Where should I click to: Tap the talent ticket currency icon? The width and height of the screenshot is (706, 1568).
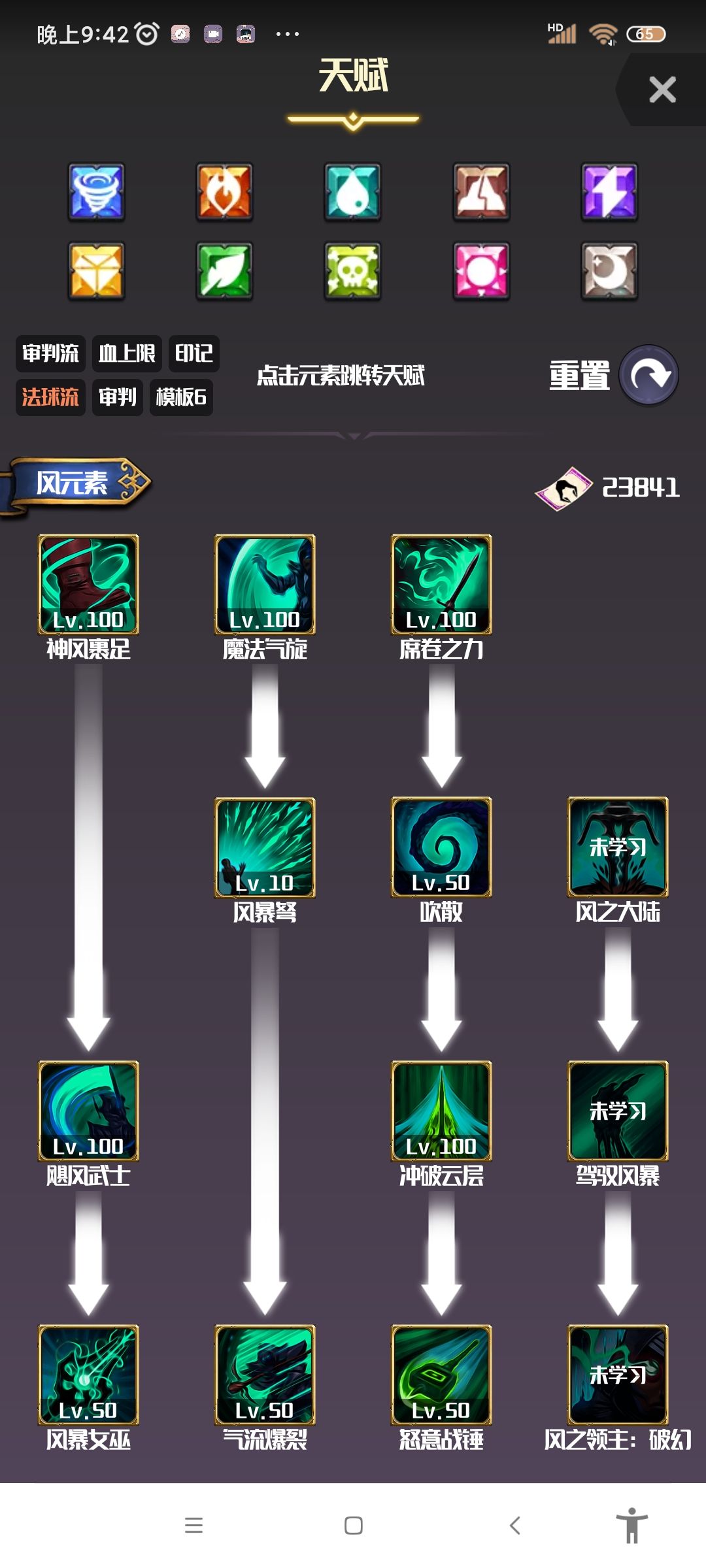[x=563, y=488]
